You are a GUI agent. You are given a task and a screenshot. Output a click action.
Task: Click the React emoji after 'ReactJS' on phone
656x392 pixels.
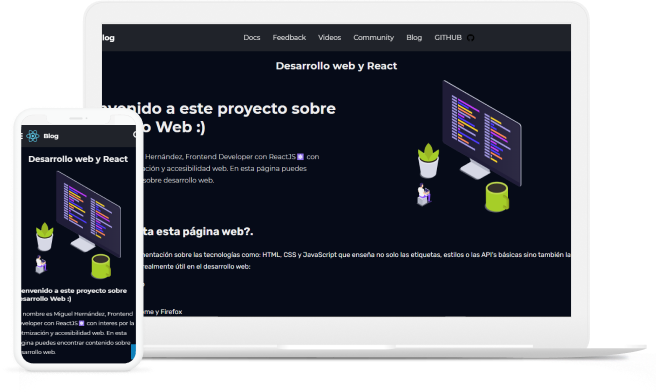point(82,323)
